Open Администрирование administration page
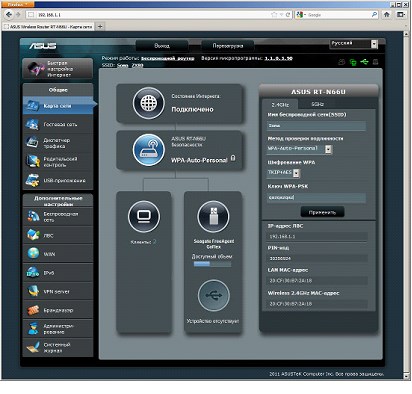 pyautogui.click(x=58, y=329)
